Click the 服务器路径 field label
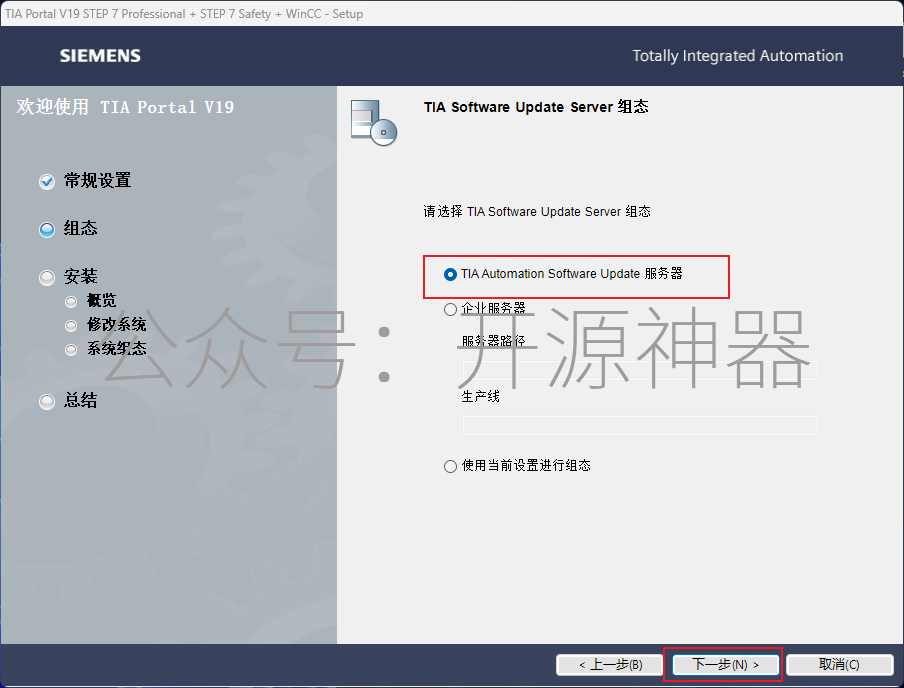The image size is (904, 688). [494, 341]
